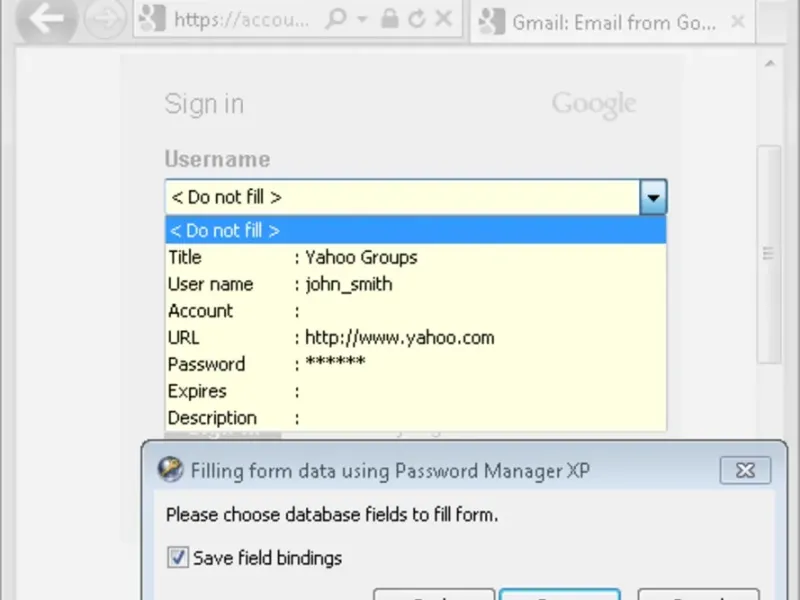Toggle the Save field bindings checkbox
This screenshot has width=800, height=600.
tap(178, 558)
